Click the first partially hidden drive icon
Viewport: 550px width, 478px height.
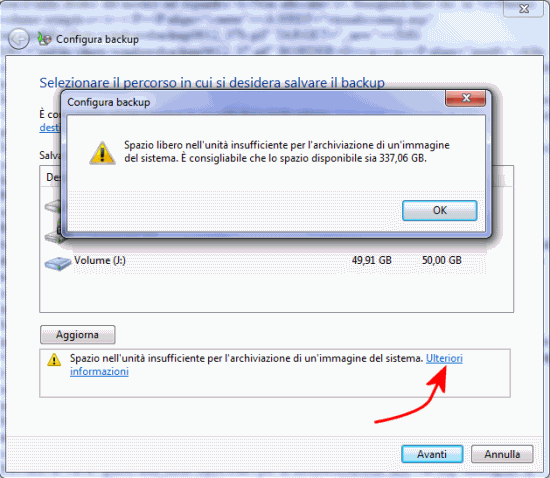click(53, 206)
